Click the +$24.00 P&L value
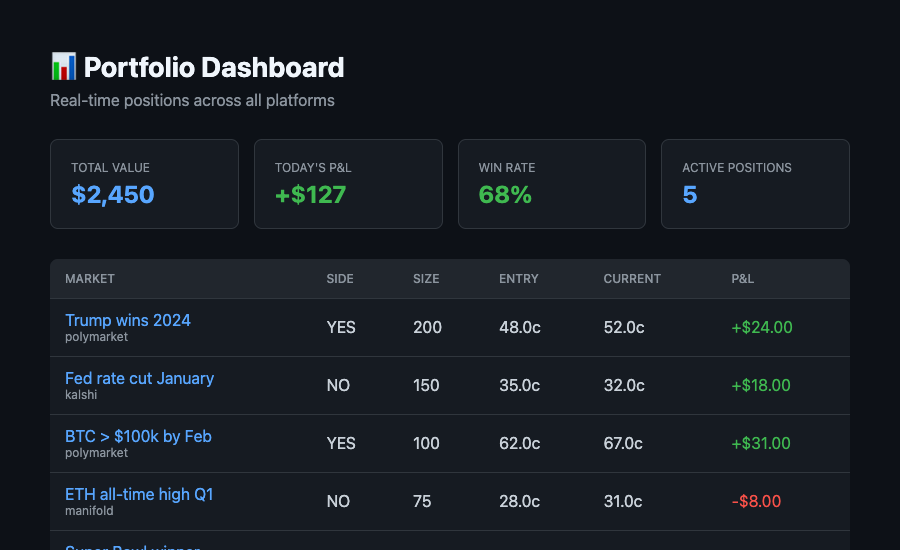This screenshot has height=550, width=900. (762, 327)
